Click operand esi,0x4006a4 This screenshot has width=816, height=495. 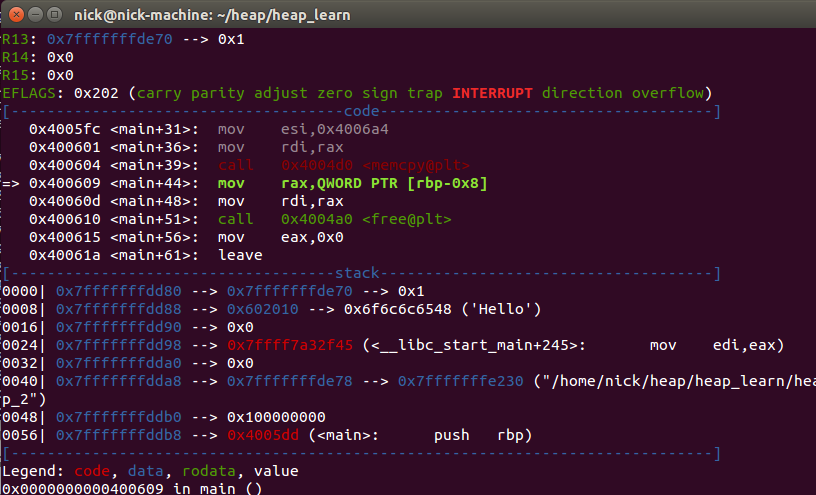pos(335,129)
